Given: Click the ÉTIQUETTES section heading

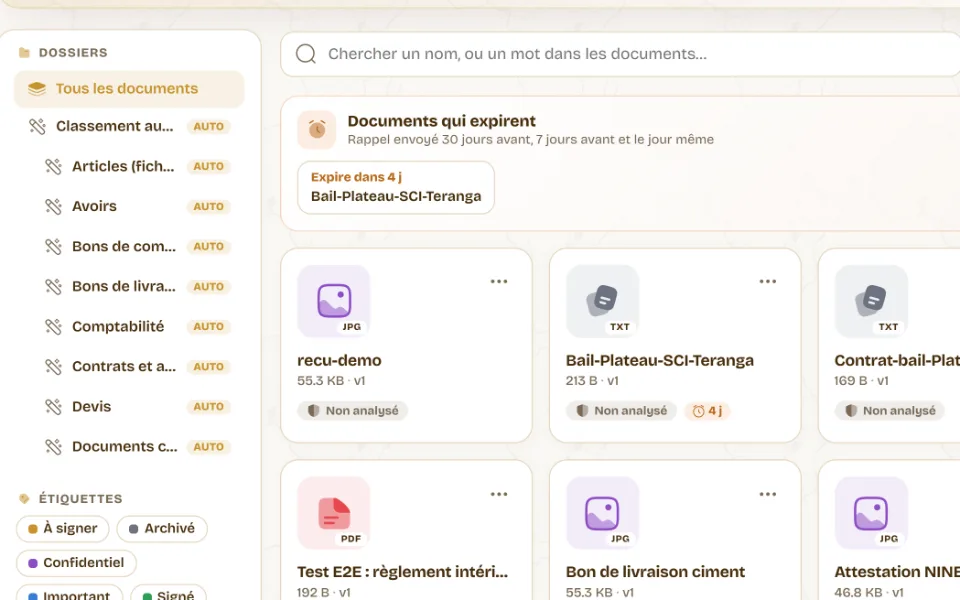Looking at the screenshot, I should pyautogui.click(x=80, y=498).
